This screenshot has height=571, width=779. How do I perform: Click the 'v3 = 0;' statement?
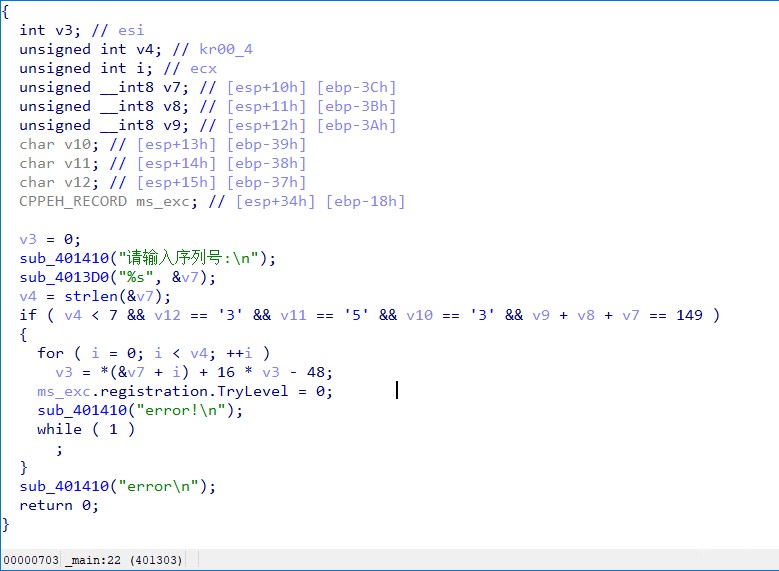(50, 240)
